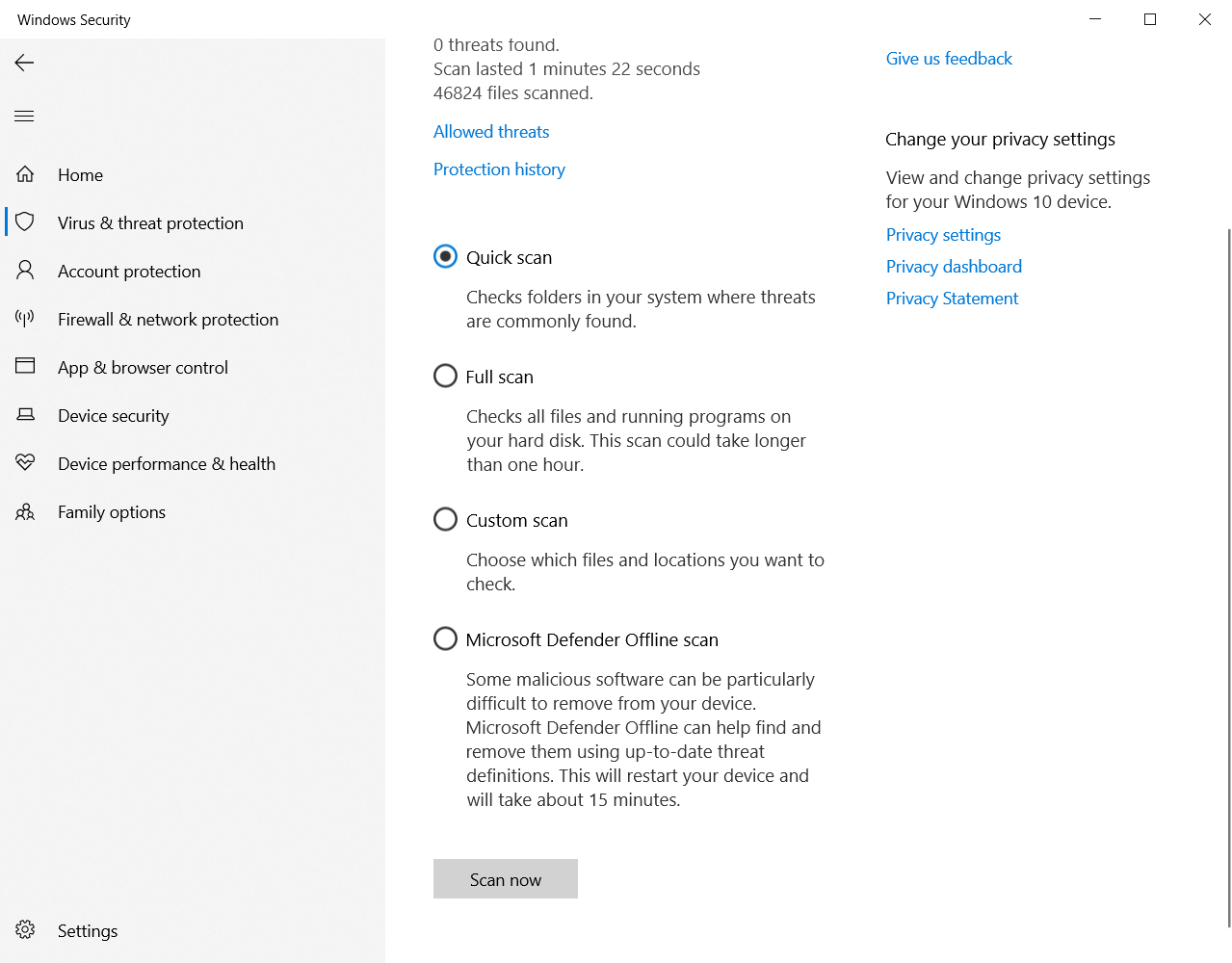This screenshot has width=1232, height=963.
Task: Select the Full scan radio button
Action: (x=445, y=376)
